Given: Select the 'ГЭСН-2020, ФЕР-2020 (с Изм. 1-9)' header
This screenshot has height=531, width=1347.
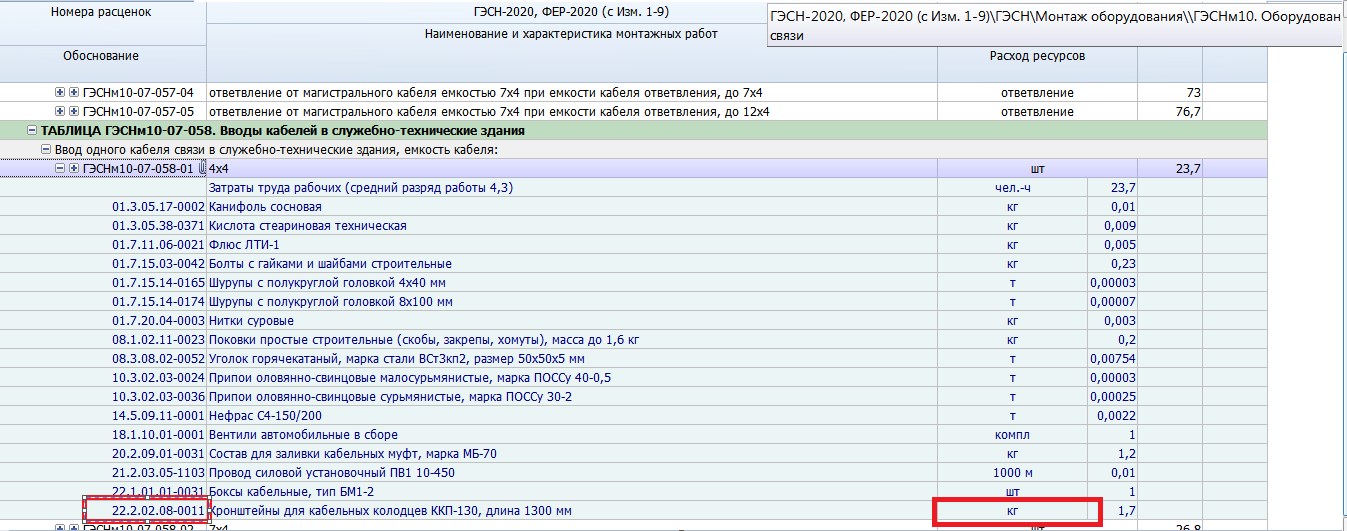Looking at the screenshot, I should [x=571, y=13].
